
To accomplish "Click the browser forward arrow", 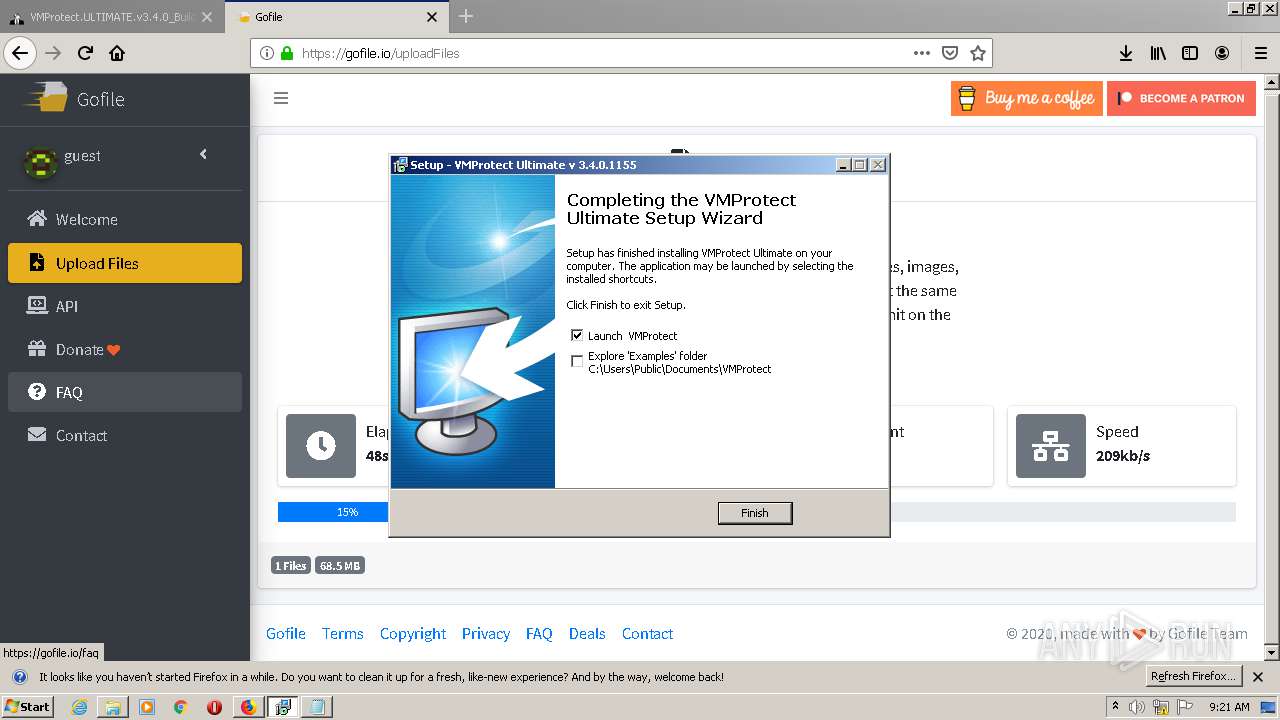I will [x=53, y=53].
